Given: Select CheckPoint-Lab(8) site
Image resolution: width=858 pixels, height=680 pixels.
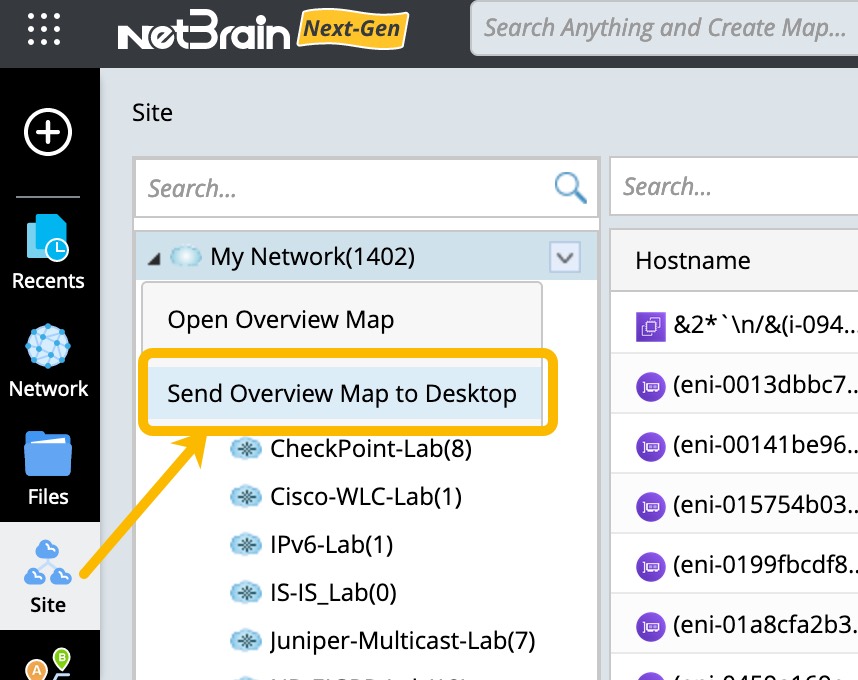Looking at the screenshot, I should pyautogui.click(x=371, y=449).
